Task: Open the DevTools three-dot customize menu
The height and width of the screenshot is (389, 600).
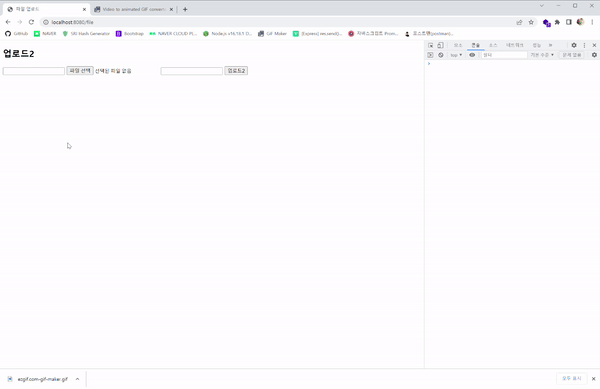Action: (x=584, y=45)
